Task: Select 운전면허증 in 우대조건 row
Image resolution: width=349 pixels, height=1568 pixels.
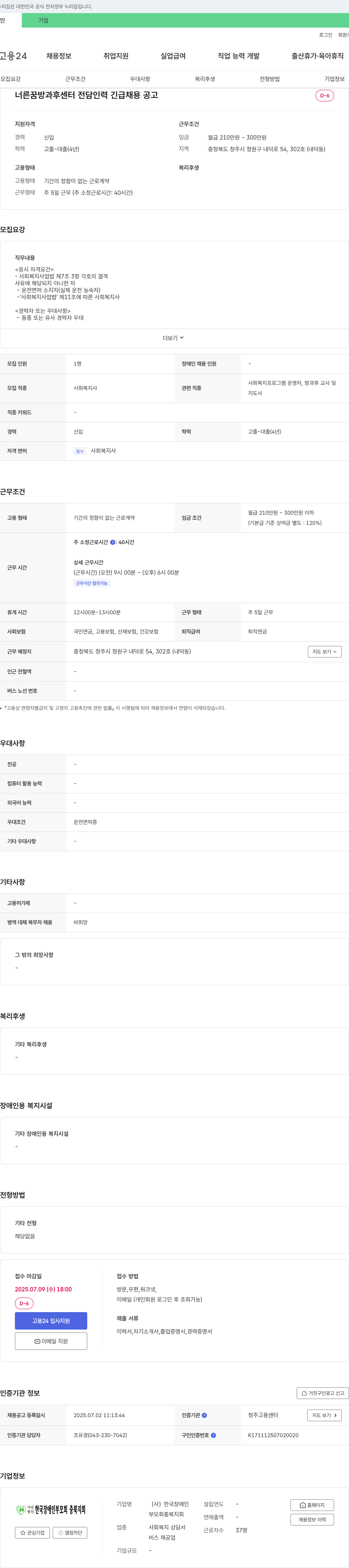Action: pyautogui.click(x=85, y=823)
